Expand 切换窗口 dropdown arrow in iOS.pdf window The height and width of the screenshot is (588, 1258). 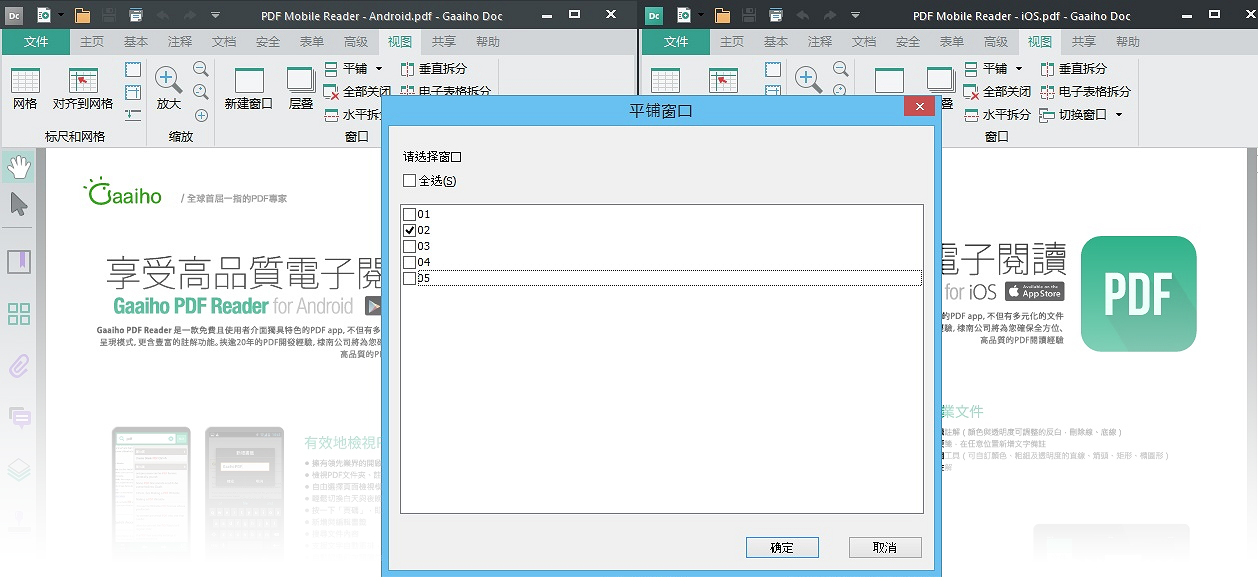1119,114
